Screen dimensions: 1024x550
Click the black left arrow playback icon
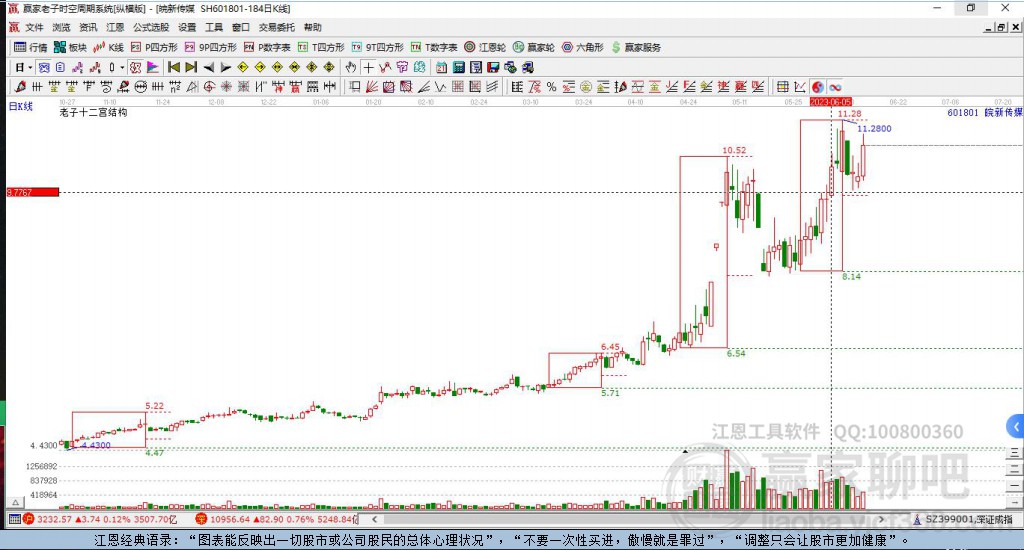(209, 67)
